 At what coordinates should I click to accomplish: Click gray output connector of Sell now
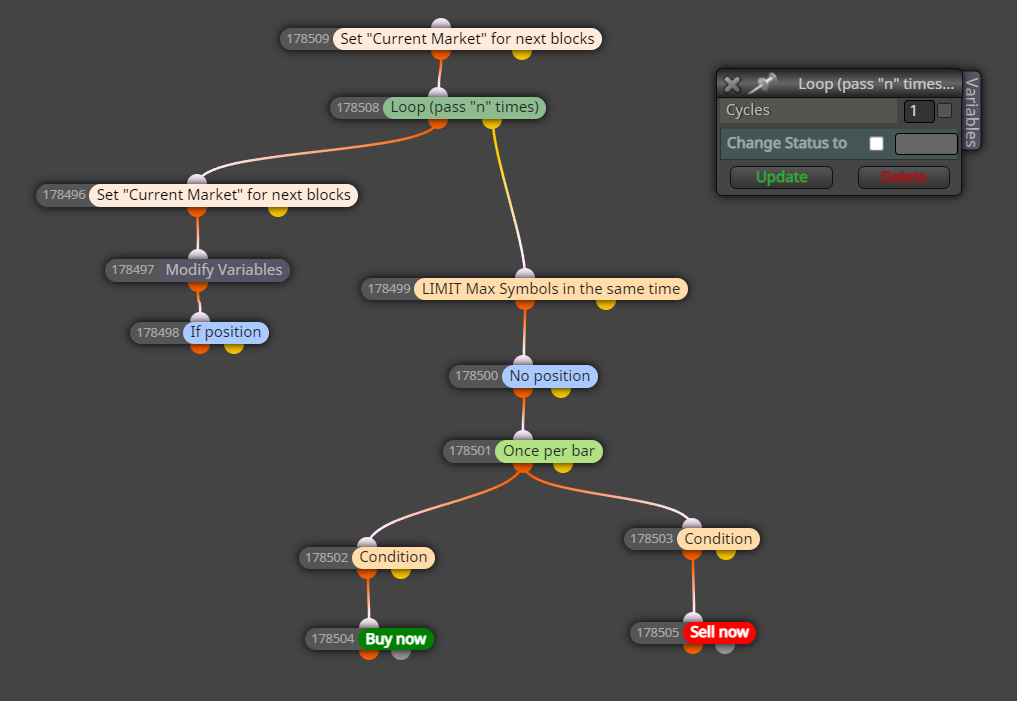pyautogui.click(x=724, y=647)
